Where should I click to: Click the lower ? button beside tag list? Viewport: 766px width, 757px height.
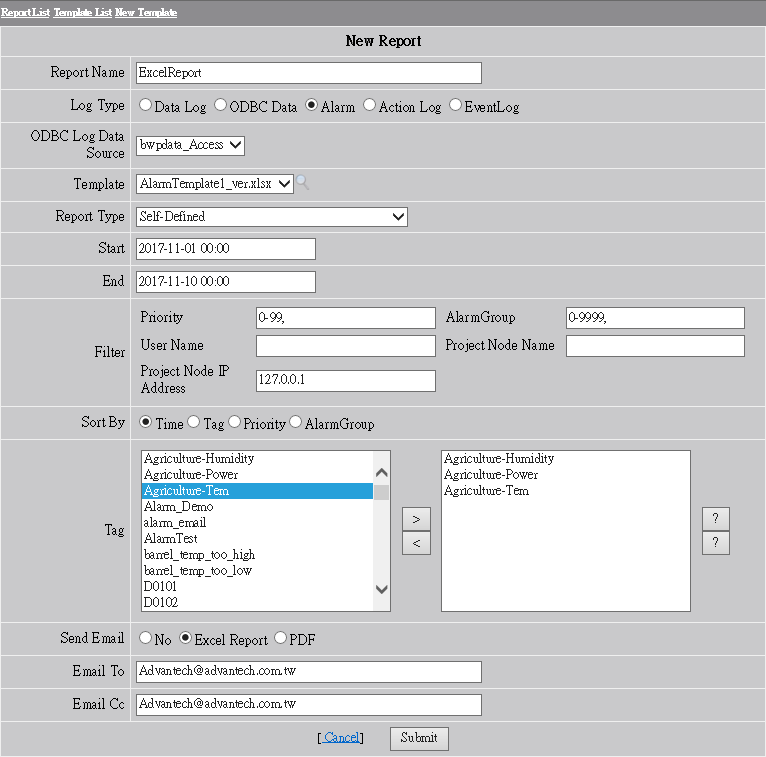(x=716, y=543)
